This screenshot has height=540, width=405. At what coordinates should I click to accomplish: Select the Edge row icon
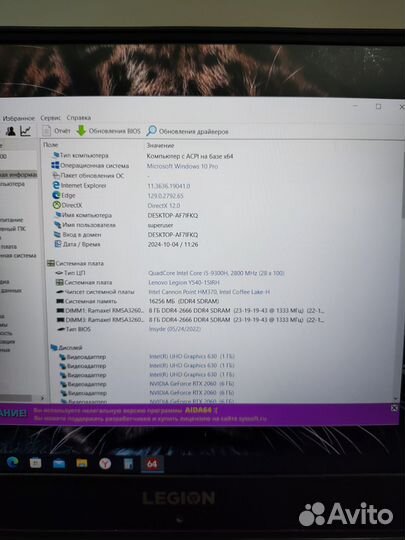pos(56,195)
